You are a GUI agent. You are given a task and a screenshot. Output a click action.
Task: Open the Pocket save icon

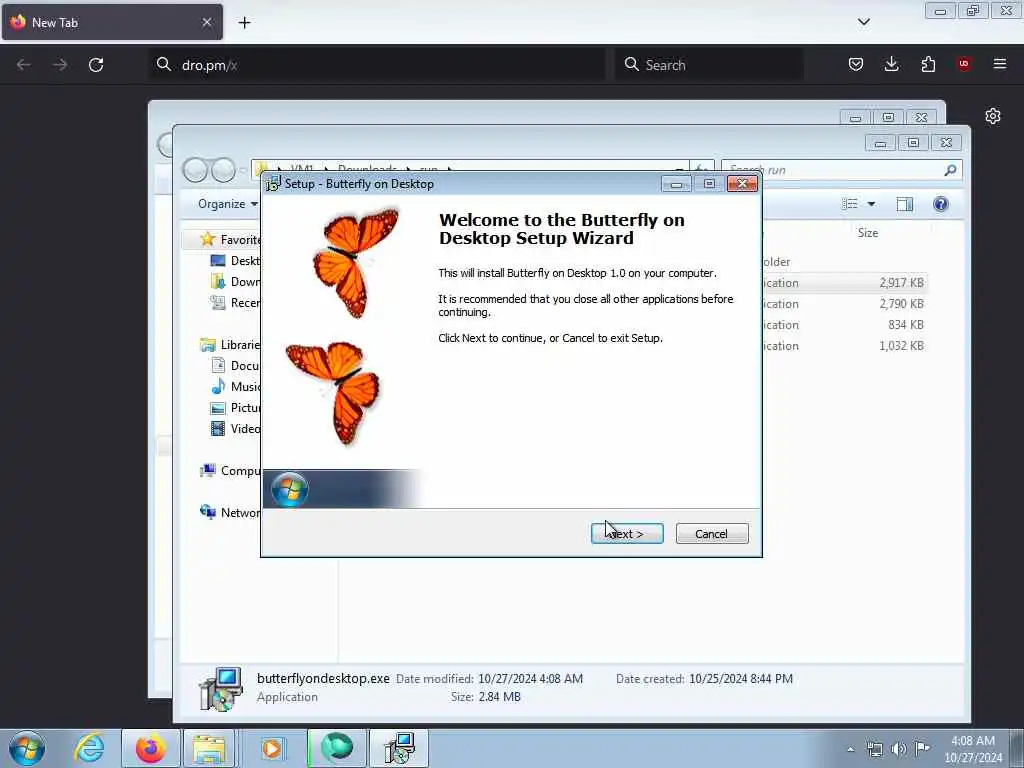click(x=856, y=64)
